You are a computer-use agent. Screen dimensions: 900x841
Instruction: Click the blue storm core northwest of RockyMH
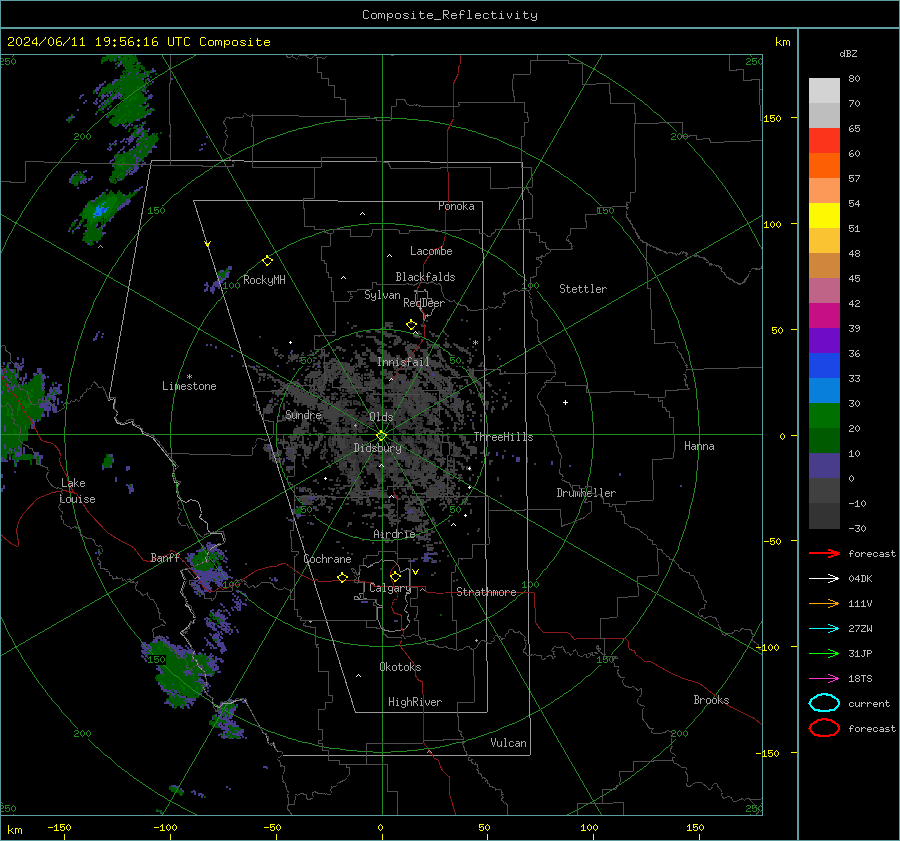point(100,211)
